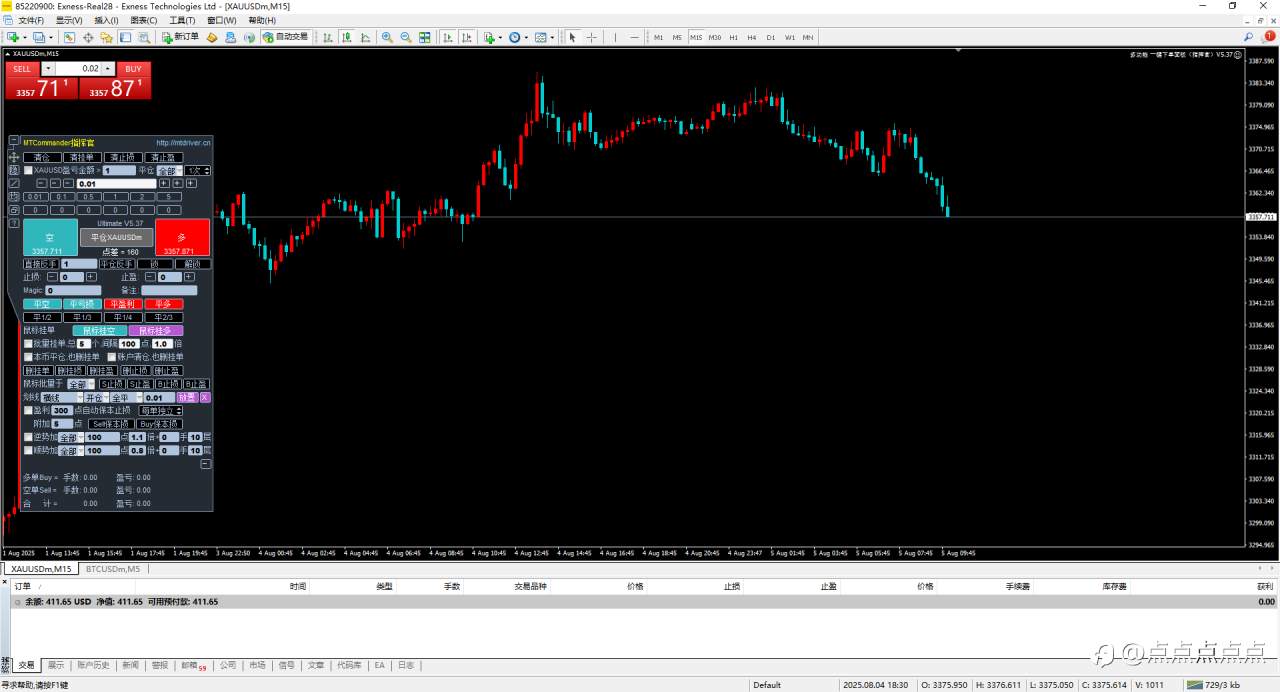Open the 逆势加 全部 dropdown
1280x692 pixels.
point(70,437)
